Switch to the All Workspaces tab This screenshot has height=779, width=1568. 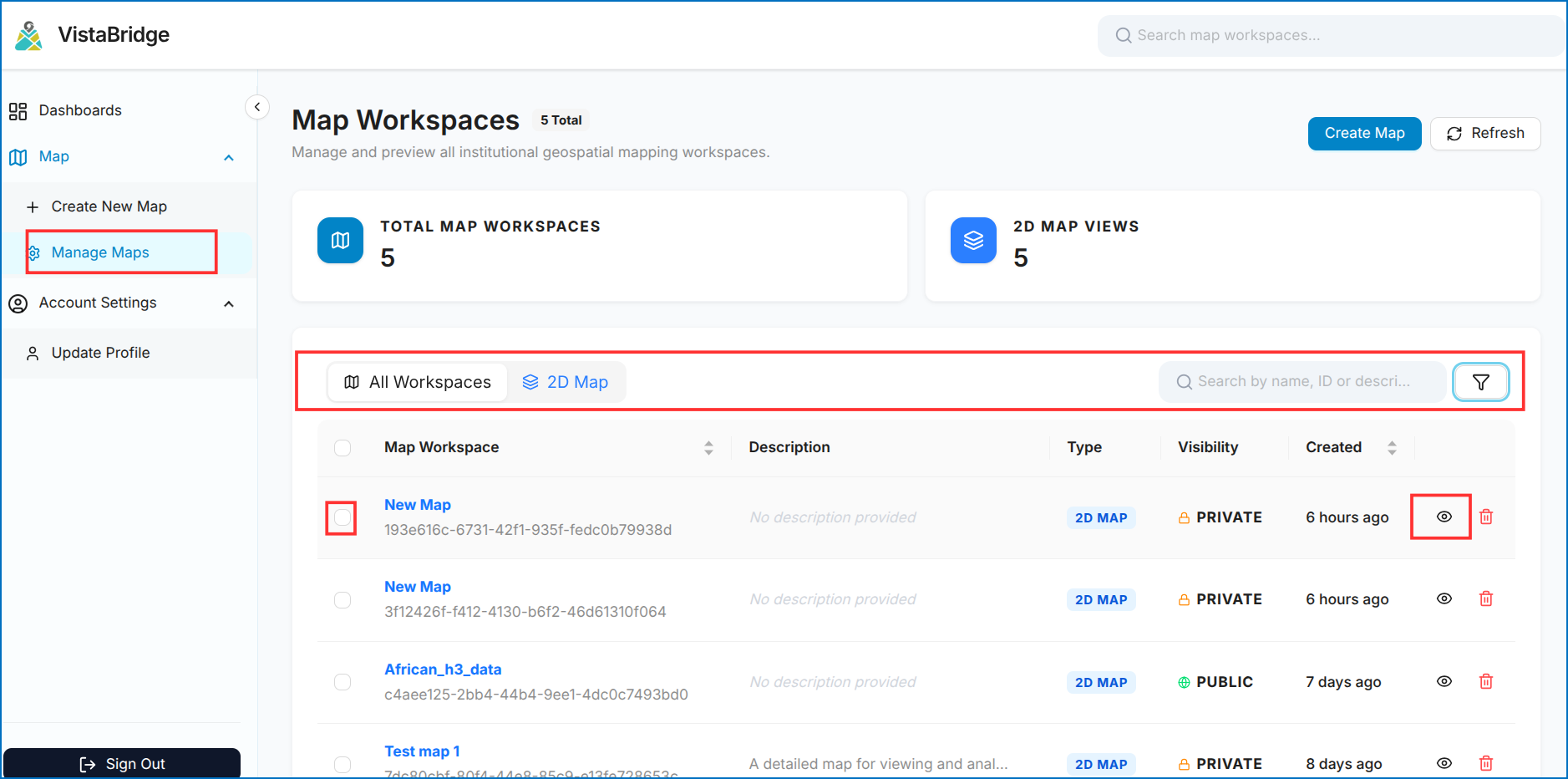pyautogui.click(x=418, y=382)
